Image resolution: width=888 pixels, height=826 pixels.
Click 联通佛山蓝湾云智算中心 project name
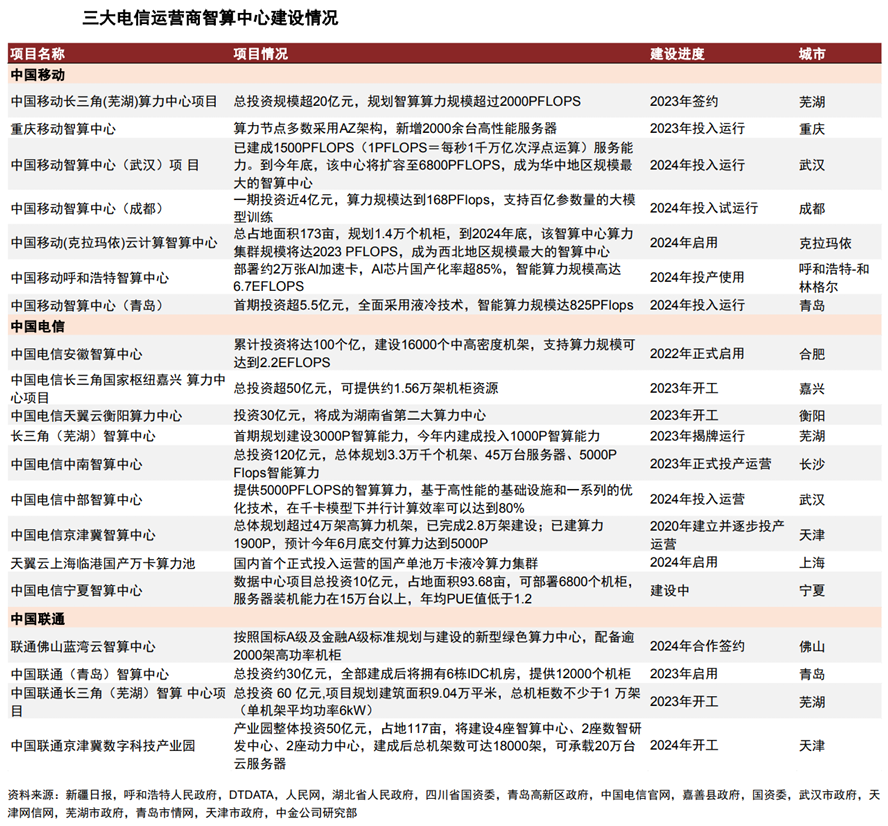pyautogui.click(x=83, y=647)
